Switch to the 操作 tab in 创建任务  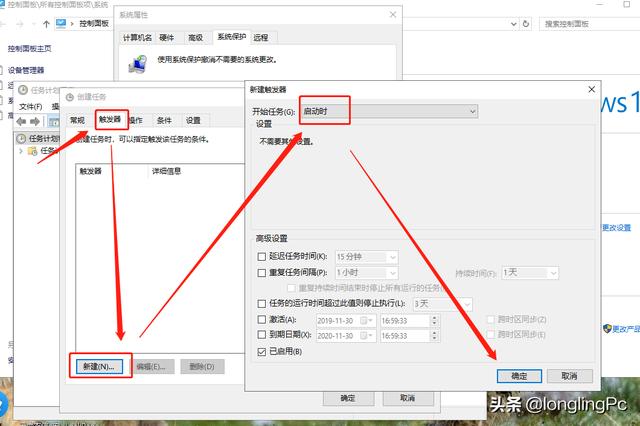point(136,120)
